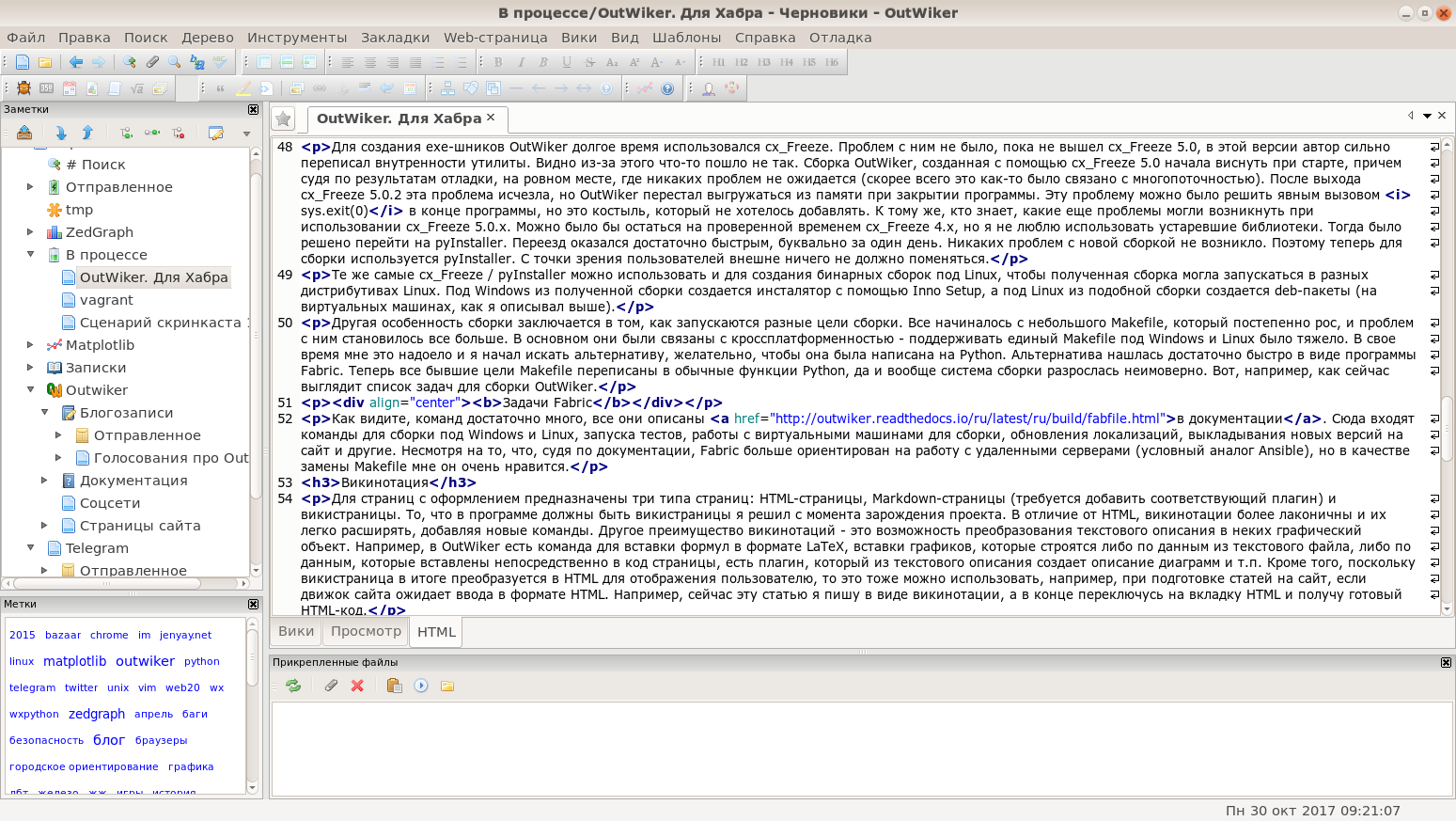Switch to the Просмотр tab
Image resolution: width=1456 pixels, height=821 pixels.
pyautogui.click(x=367, y=631)
